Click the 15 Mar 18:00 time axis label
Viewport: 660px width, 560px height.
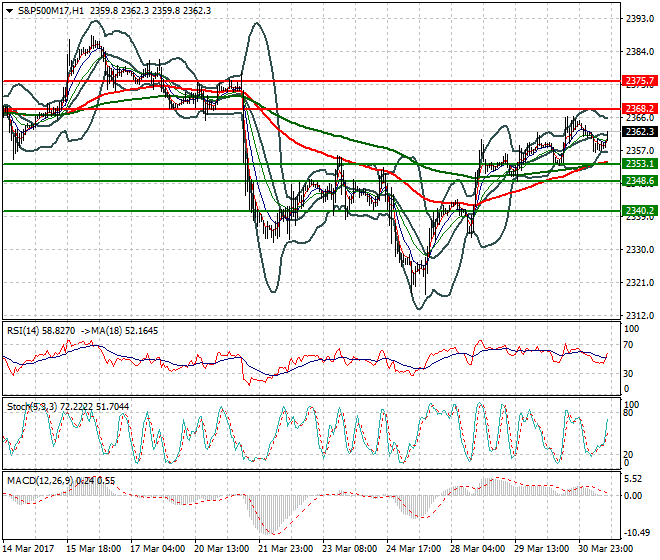click(x=93, y=549)
